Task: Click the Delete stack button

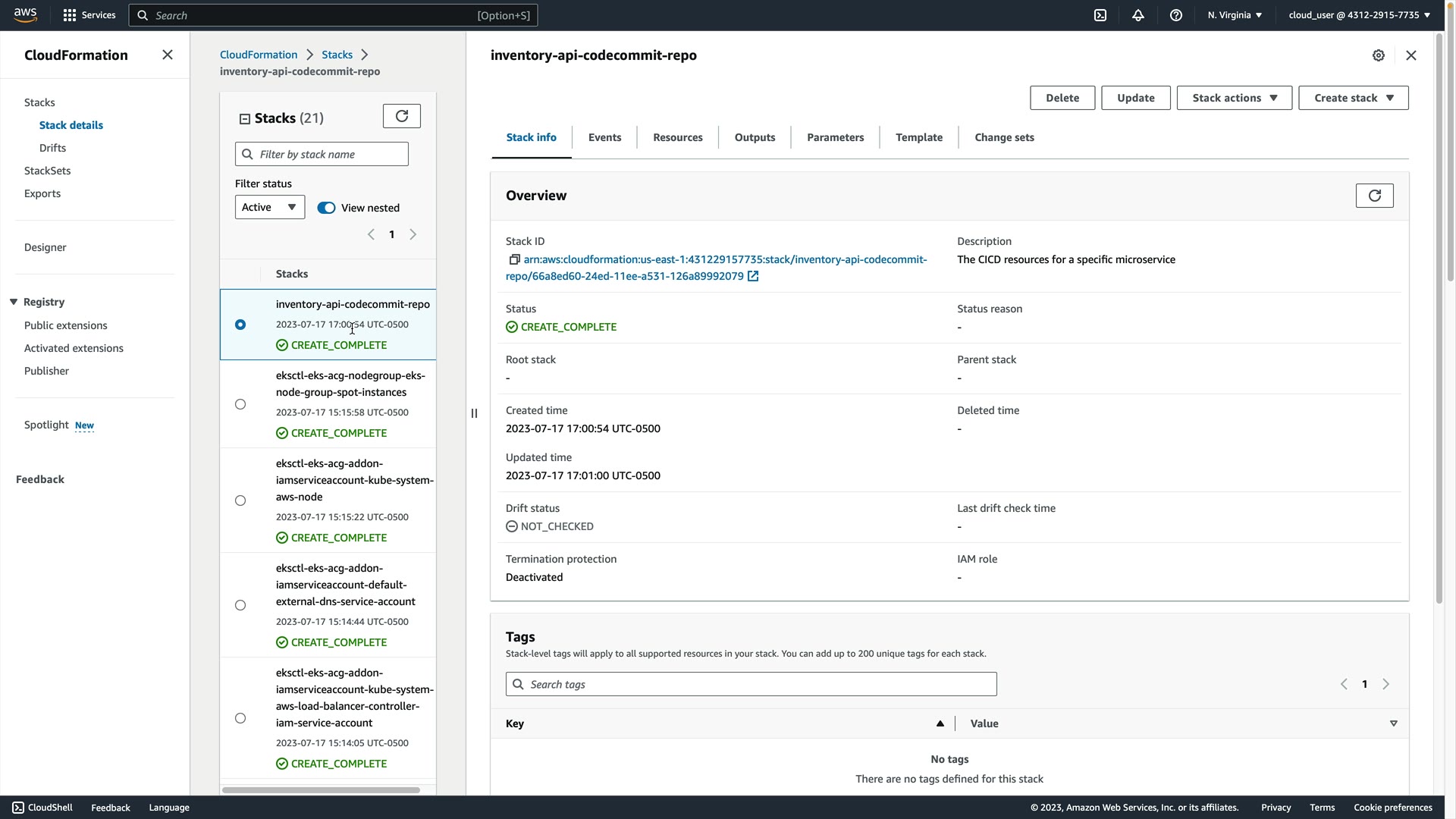Action: click(1062, 98)
